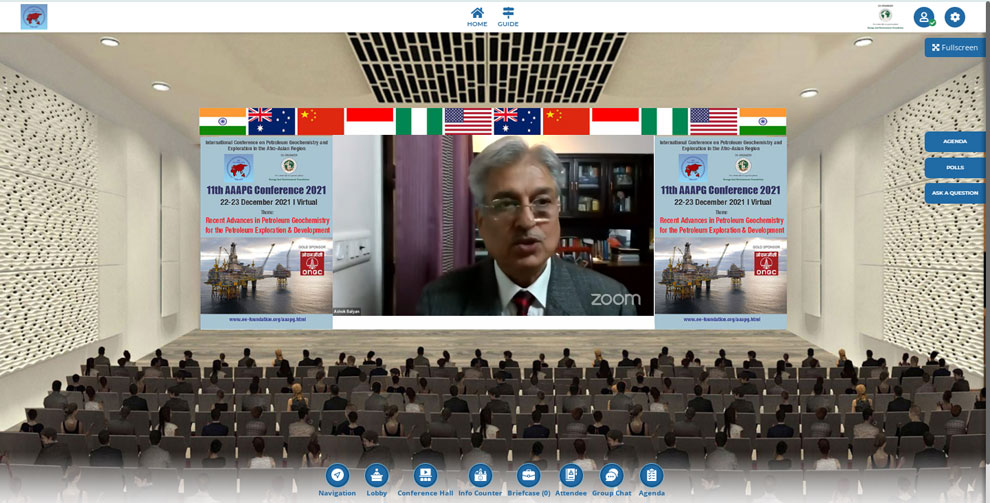Open Conference Hall from bottom bar
The width and height of the screenshot is (990, 503).
click(425, 481)
